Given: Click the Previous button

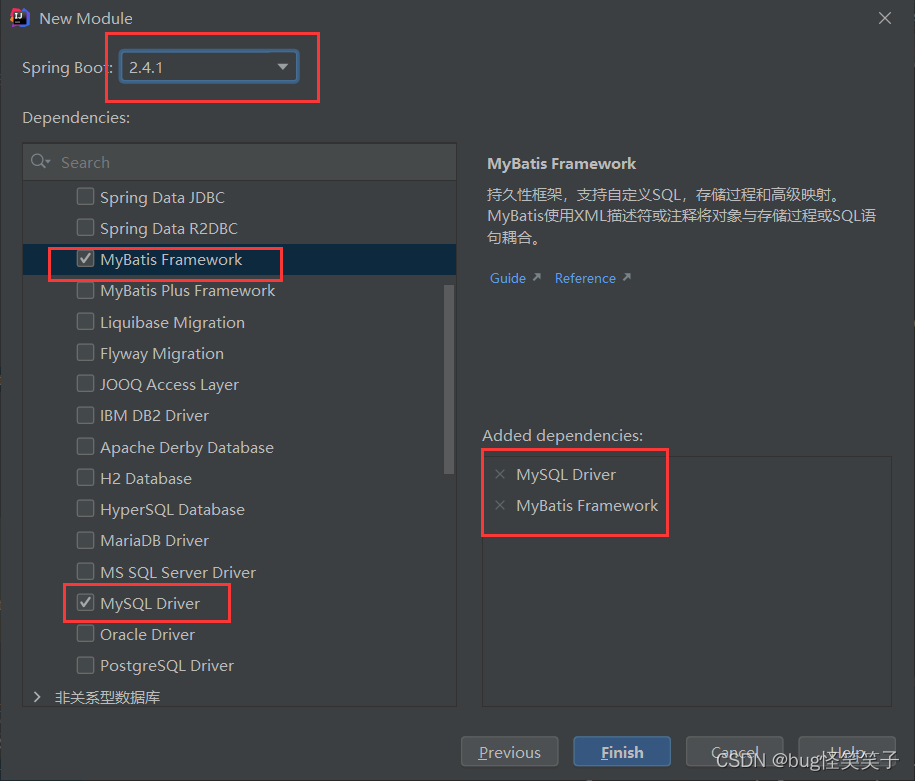Looking at the screenshot, I should 509,752.
